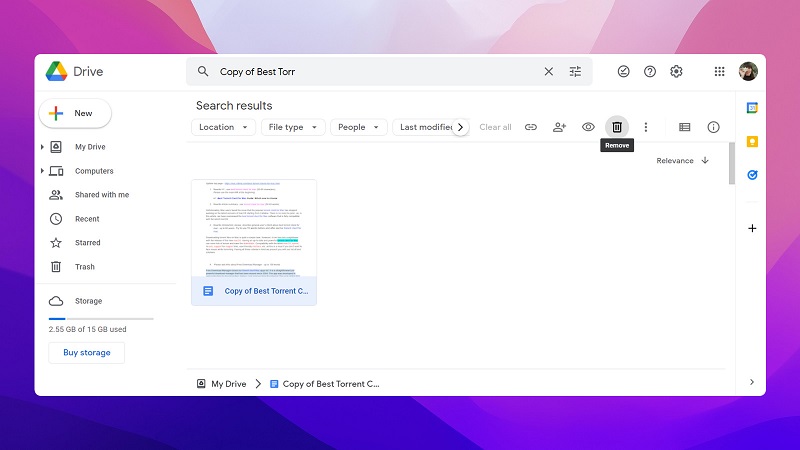The image size is (800, 450).
Task: Show more filter chips with the chevron
Action: (x=460, y=127)
